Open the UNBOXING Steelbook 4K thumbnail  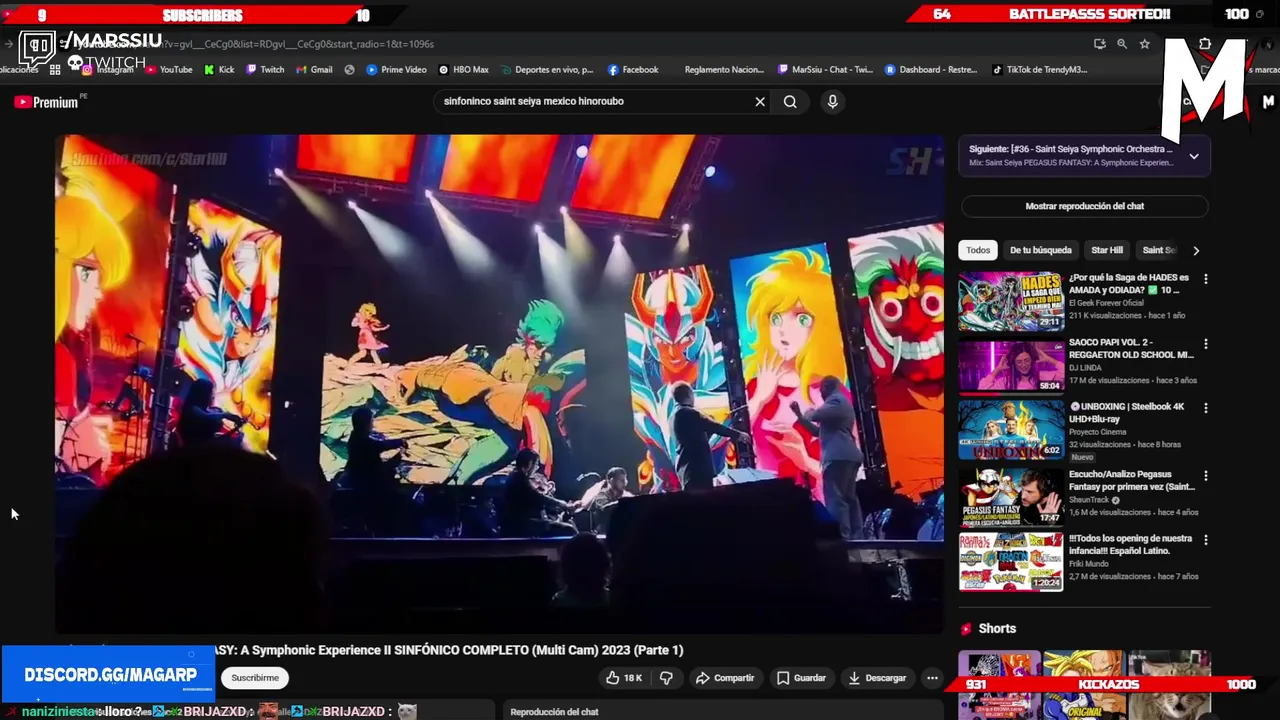point(1011,429)
